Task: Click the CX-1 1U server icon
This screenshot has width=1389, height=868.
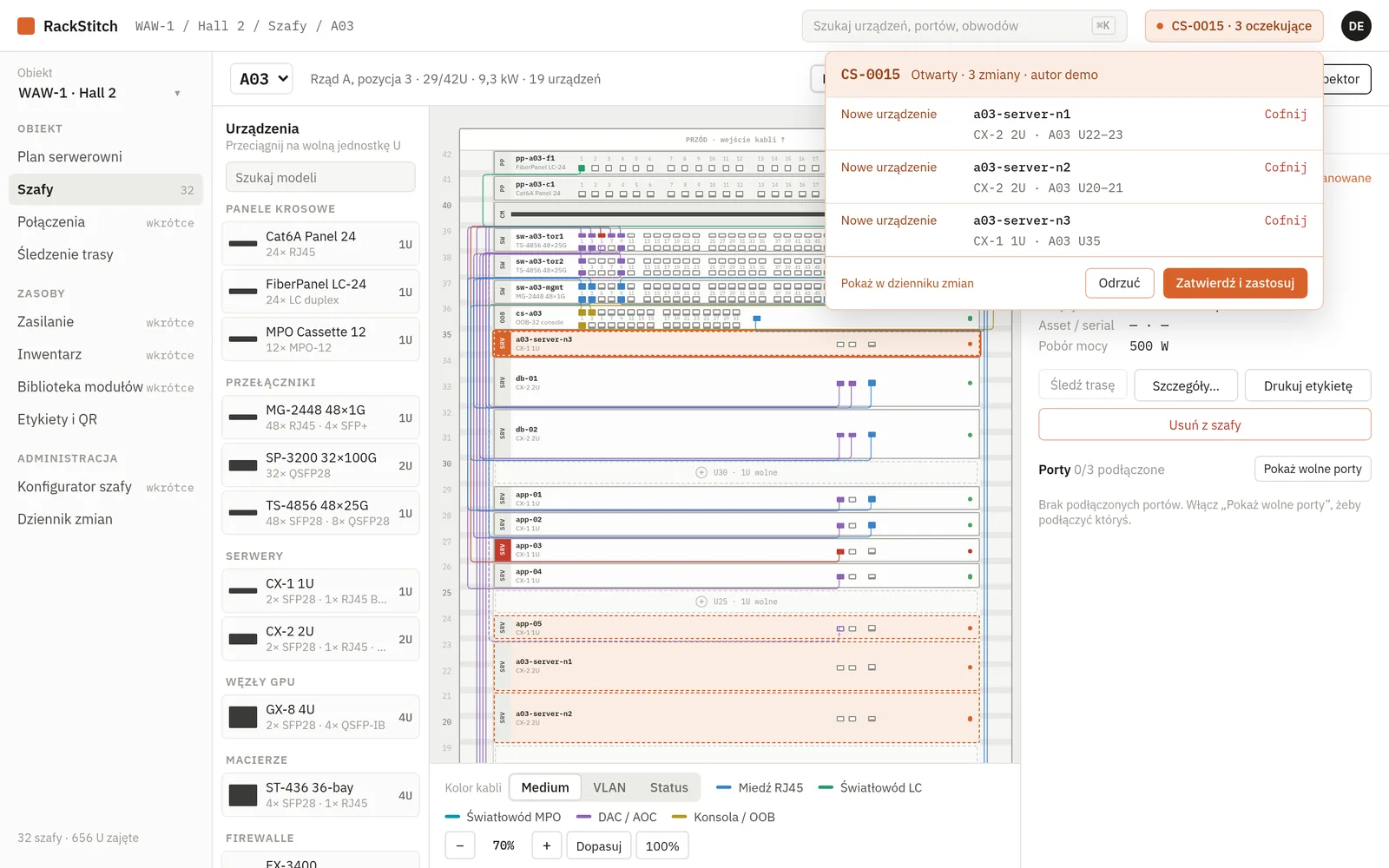Action: coord(243,591)
